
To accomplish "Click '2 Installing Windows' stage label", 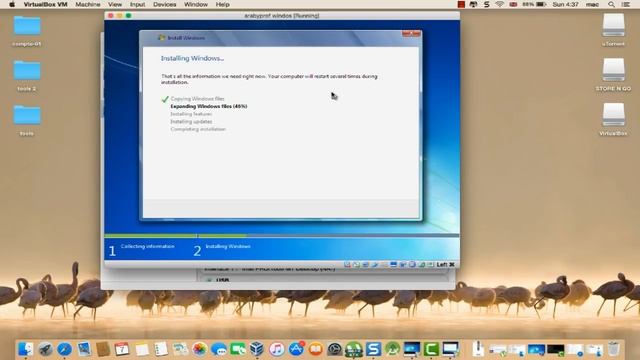I will click(x=222, y=249).
